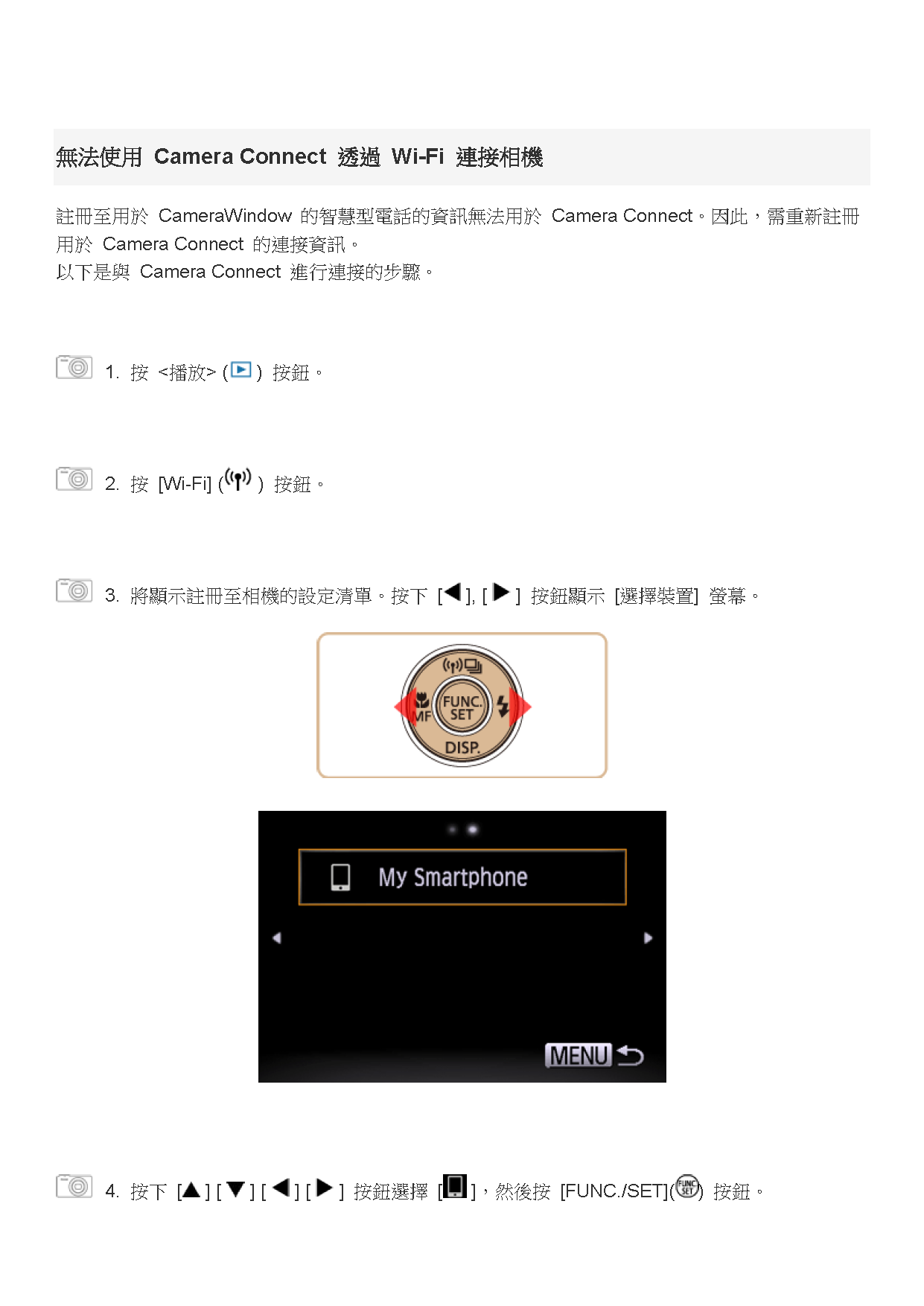Click the camera icon beside step 3
This screenshot has width=924, height=1306.
point(74,591)
